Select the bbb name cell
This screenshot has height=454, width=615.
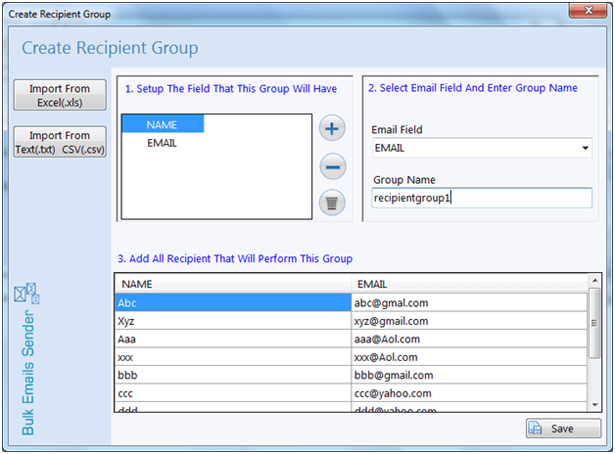click(x=233, y=375)
